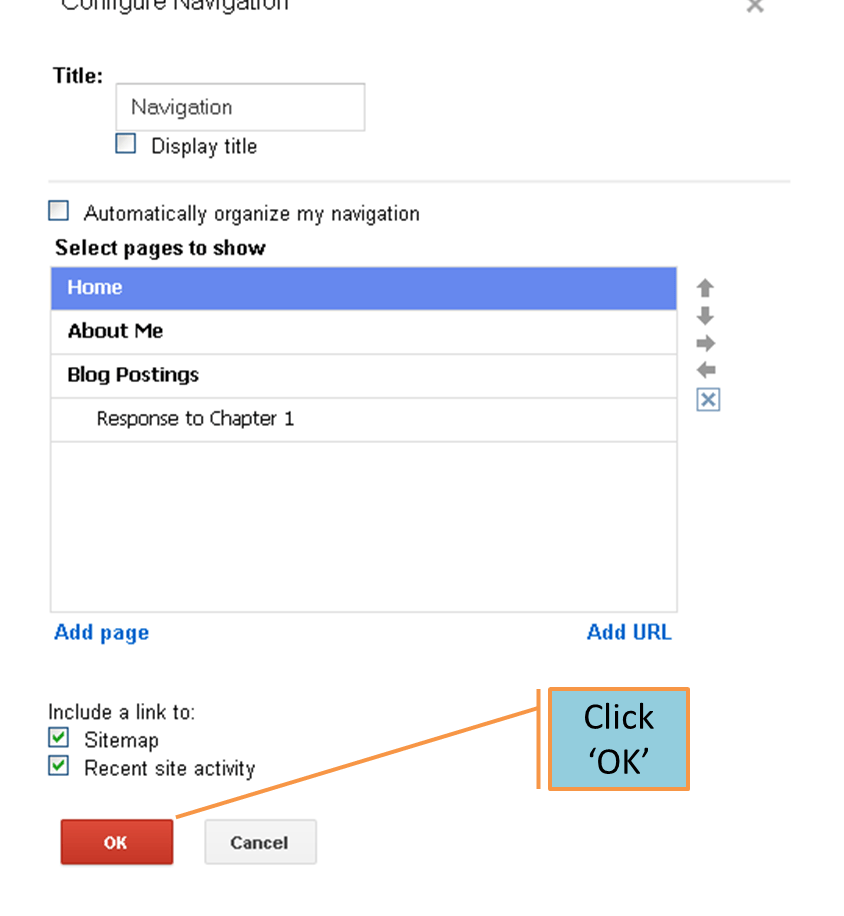Open the 'Add URL' link
This screenshot has height=916, width=844.
628,632
